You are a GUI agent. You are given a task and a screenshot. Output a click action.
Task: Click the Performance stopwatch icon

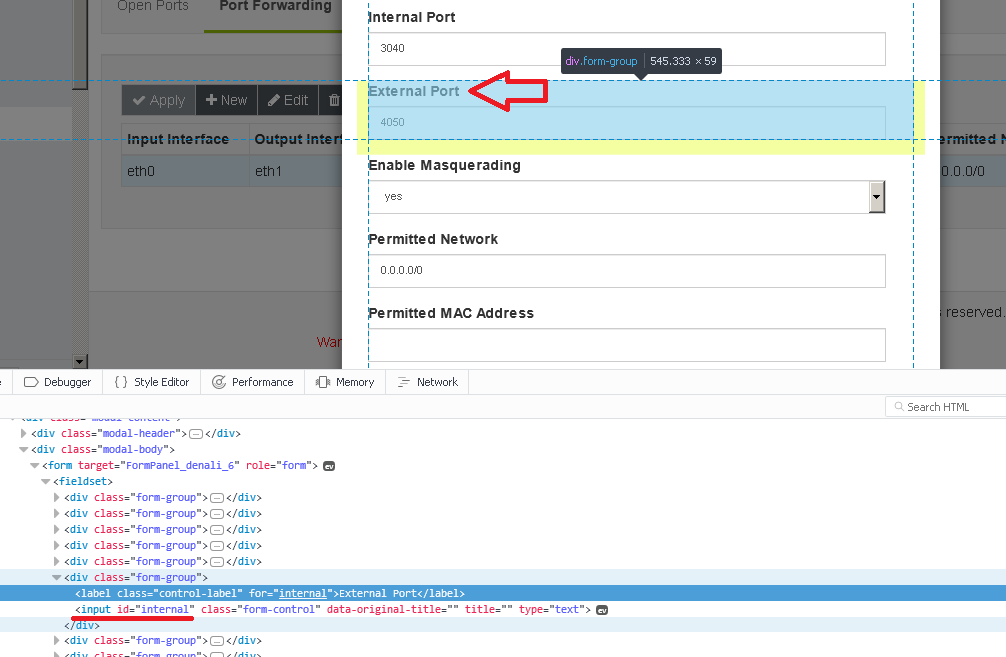pyautogui.click(x=219, y=381)
